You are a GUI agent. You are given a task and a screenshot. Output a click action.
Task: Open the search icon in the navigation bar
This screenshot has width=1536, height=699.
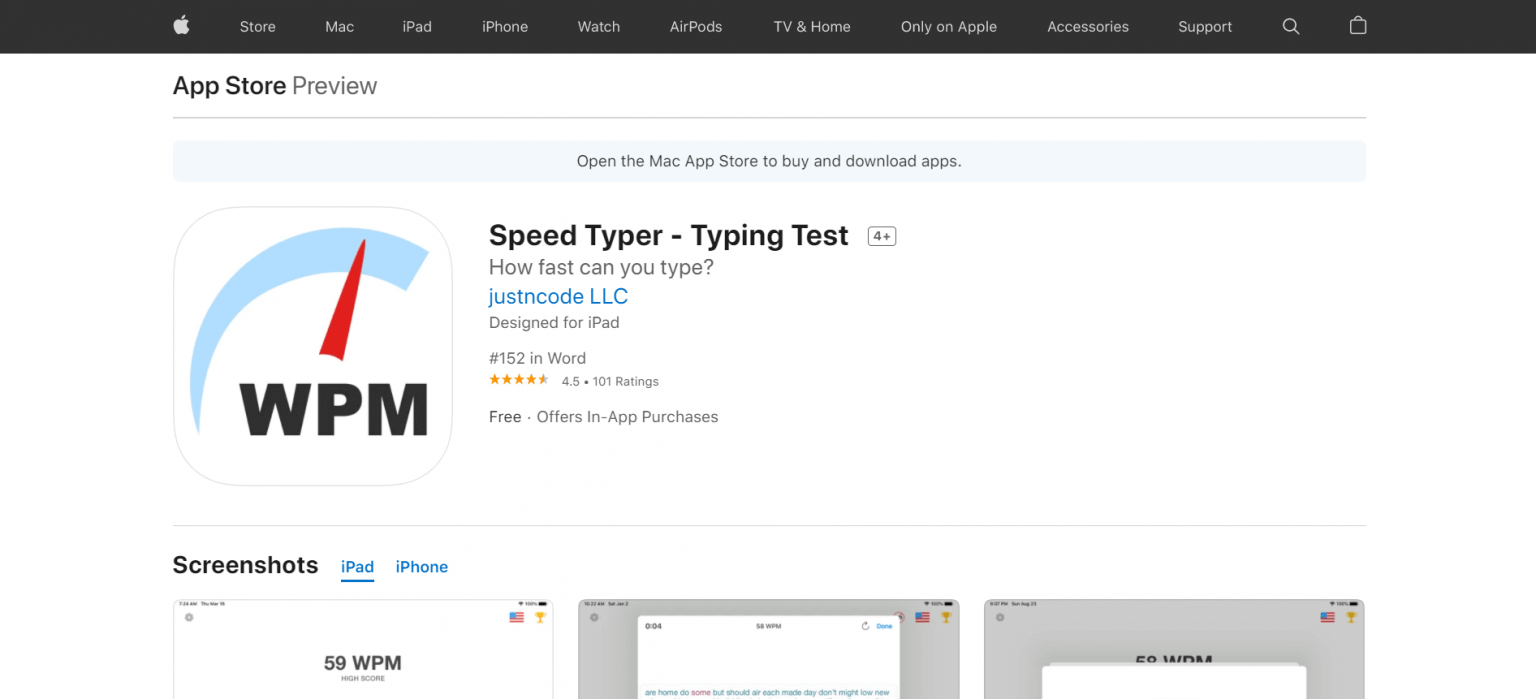pyautogui.click(x=1291, y=26)
